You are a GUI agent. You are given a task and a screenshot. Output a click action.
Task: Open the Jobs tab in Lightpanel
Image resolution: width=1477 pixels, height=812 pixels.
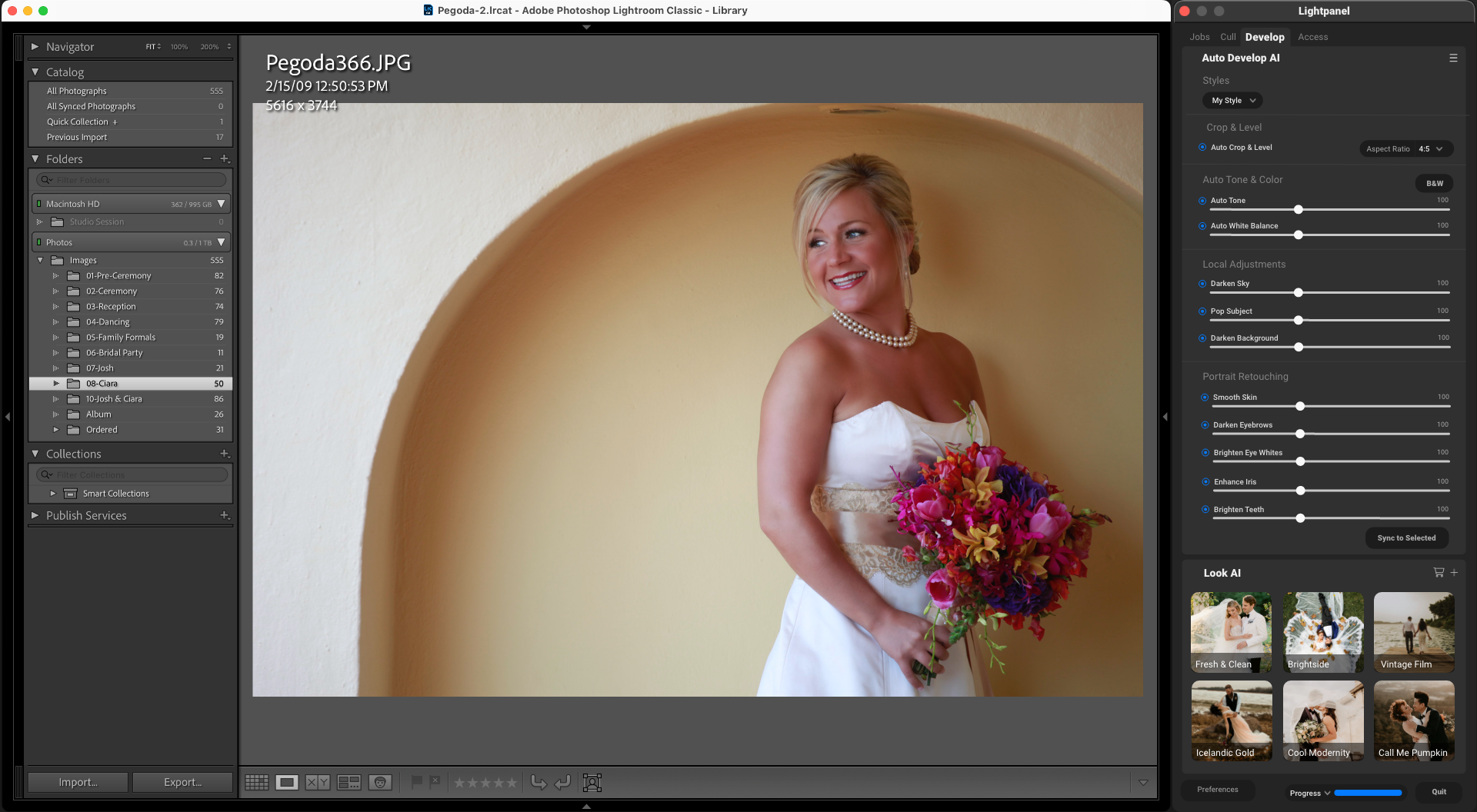[1199, 37]
